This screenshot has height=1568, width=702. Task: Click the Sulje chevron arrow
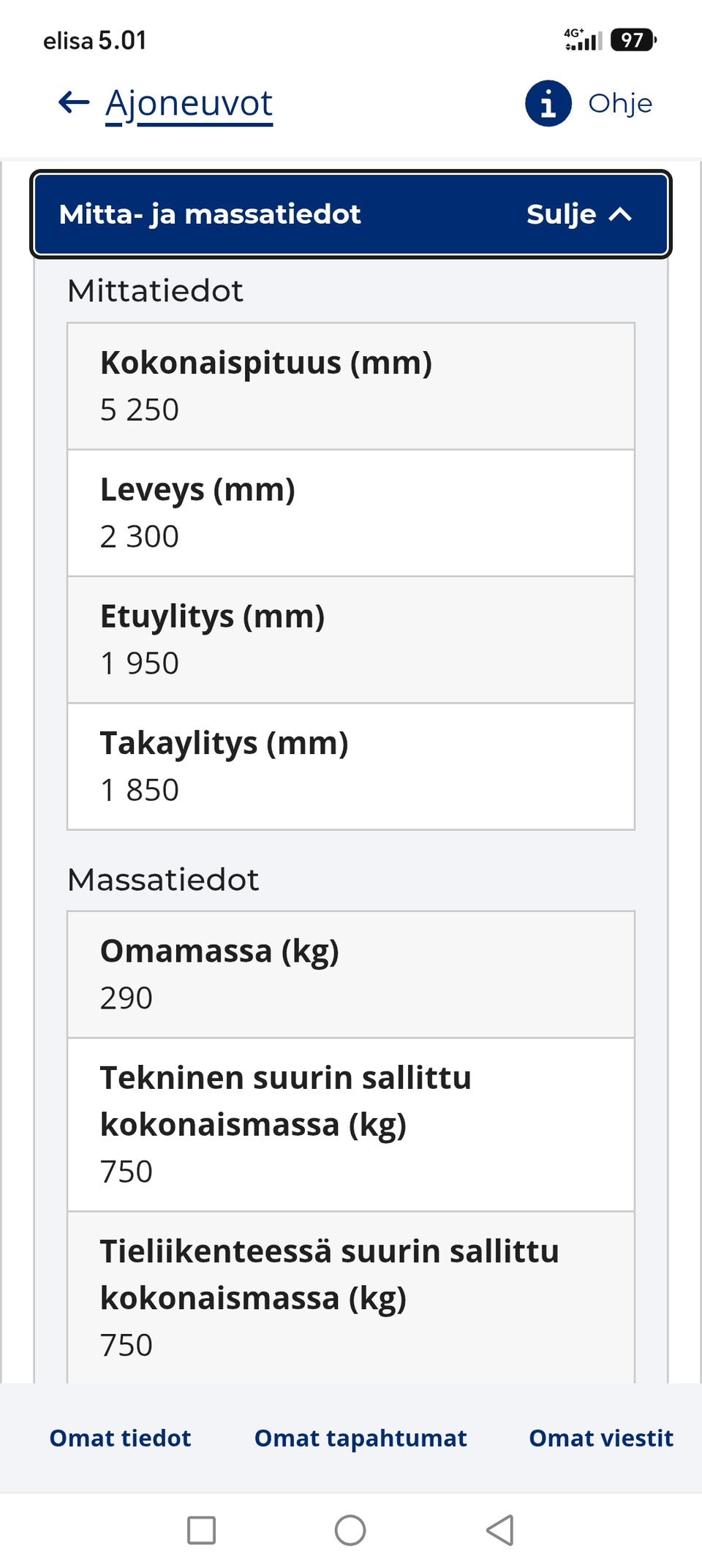pyautogui.click(x=620, y=214)
